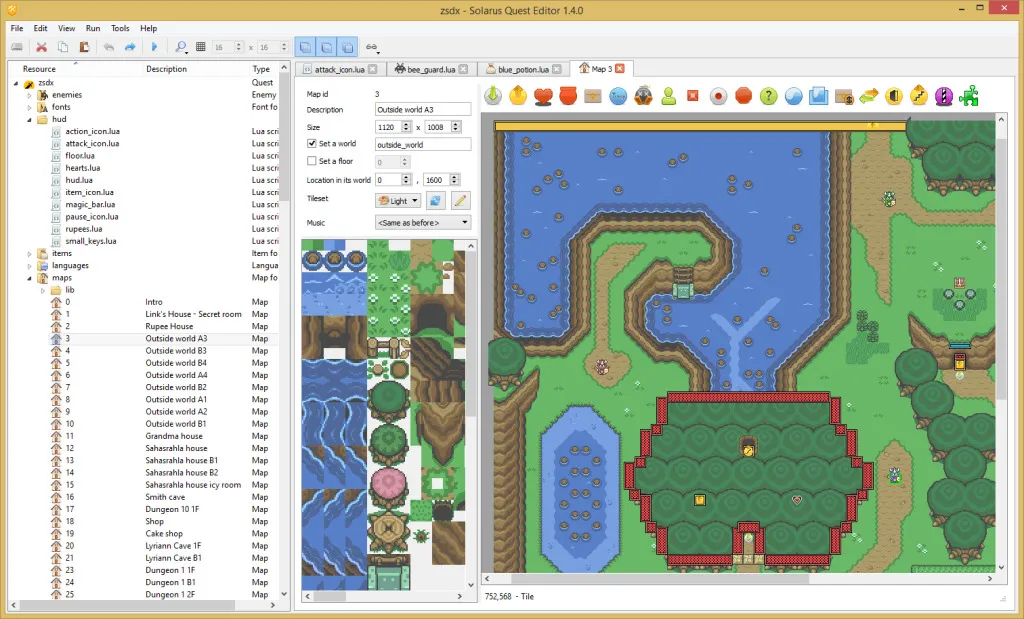Image resolution: width=1024 pixels, height=619 pixels.
Task: Open the Tools menu
Action: pos(120,28)
